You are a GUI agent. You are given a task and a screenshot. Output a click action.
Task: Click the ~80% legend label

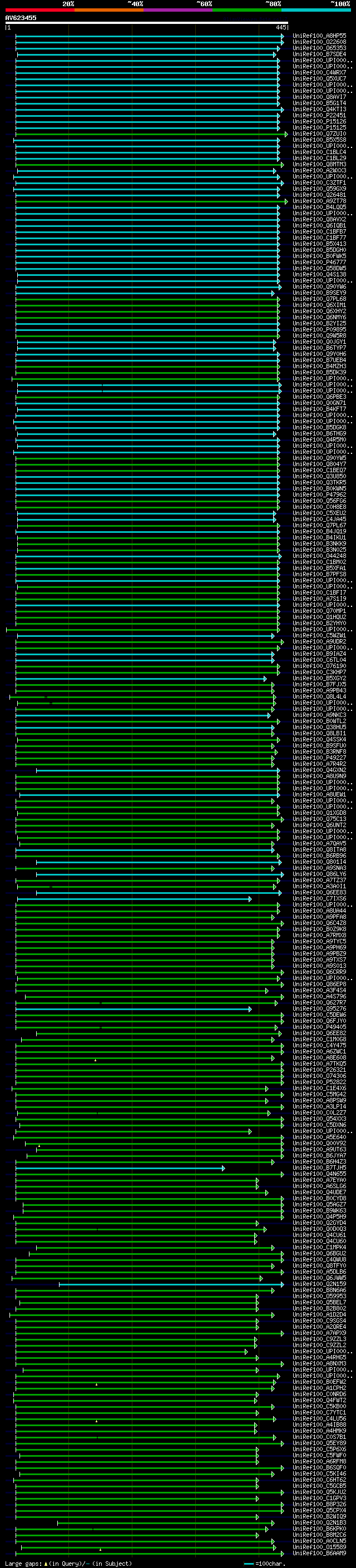[x=273, y=4]
